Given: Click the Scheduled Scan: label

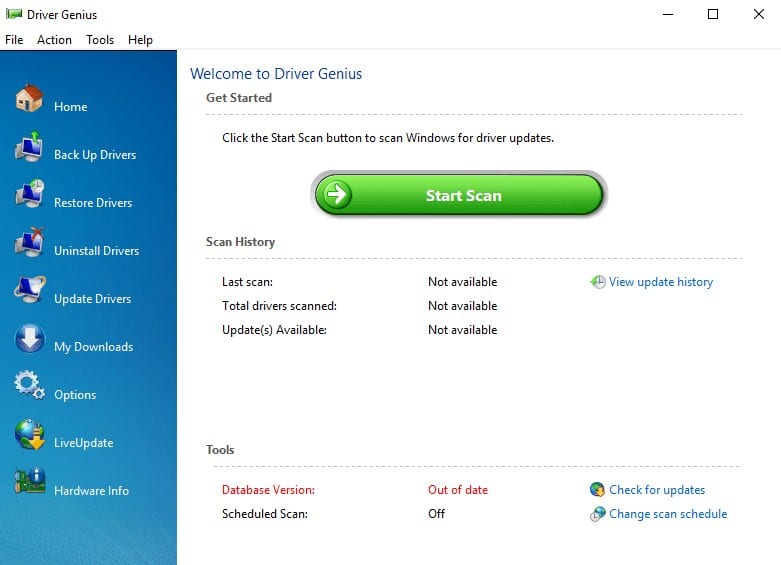Looking at the screenshot, I should point(264,514).
